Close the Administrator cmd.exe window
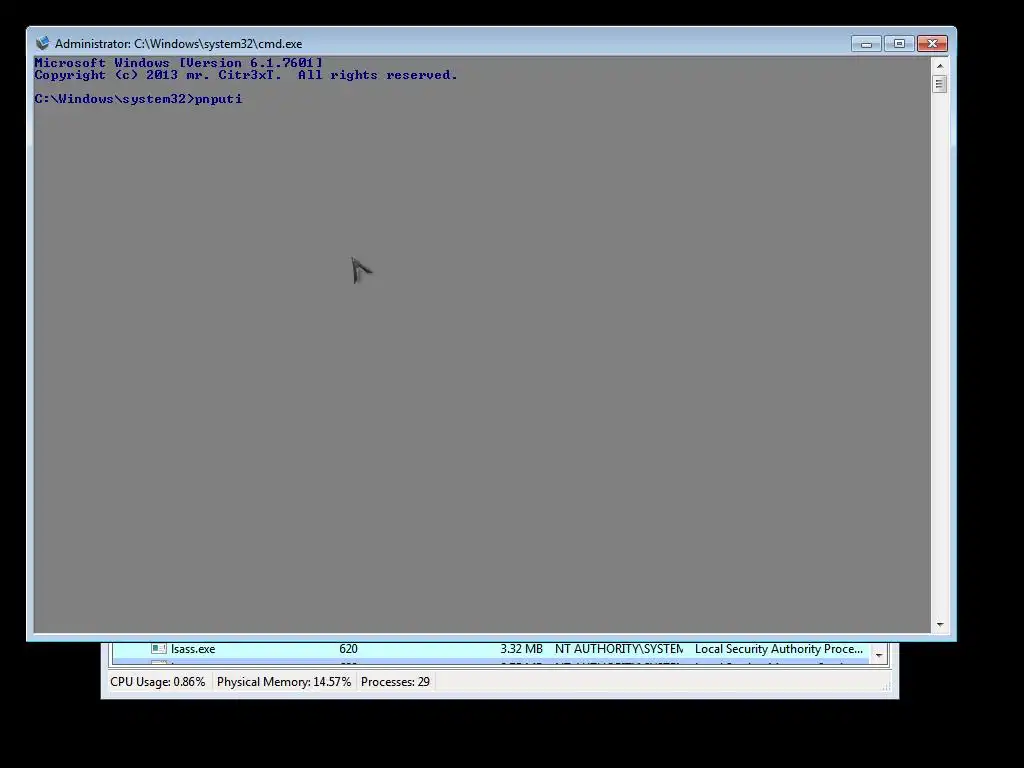1024x768 pixels. [932, 44]
